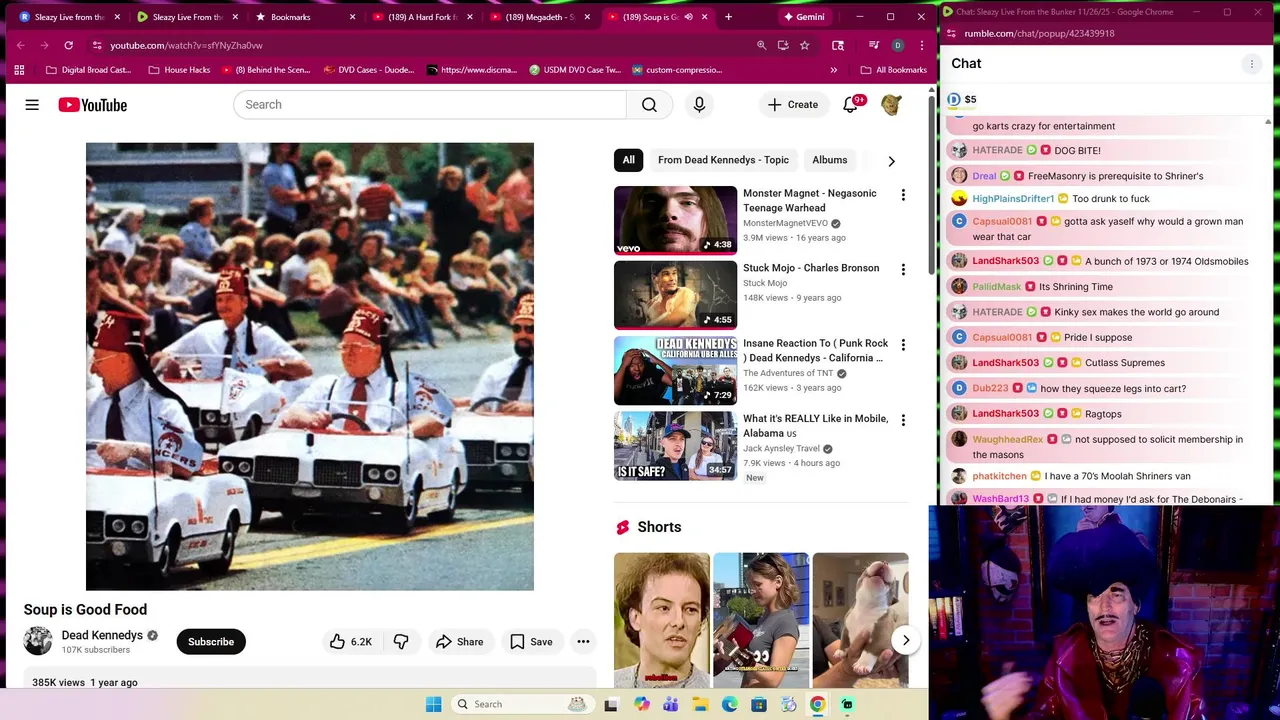The width and height of the screenshot is (1280, 720).
Task: Open the Create dropdown button
Action: point(792,105)
